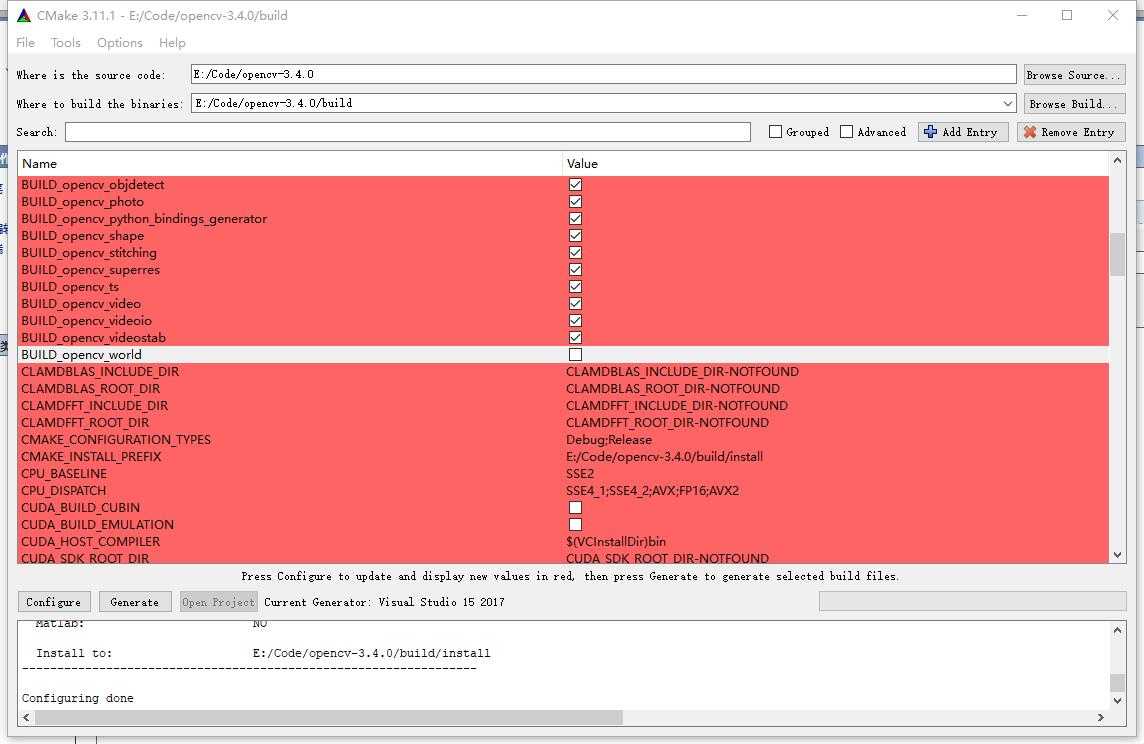Viewport: 1144px width, 744px height.
Task: Click the cache table vertical scrollbar thumb
Action: tap(1117, 254)
